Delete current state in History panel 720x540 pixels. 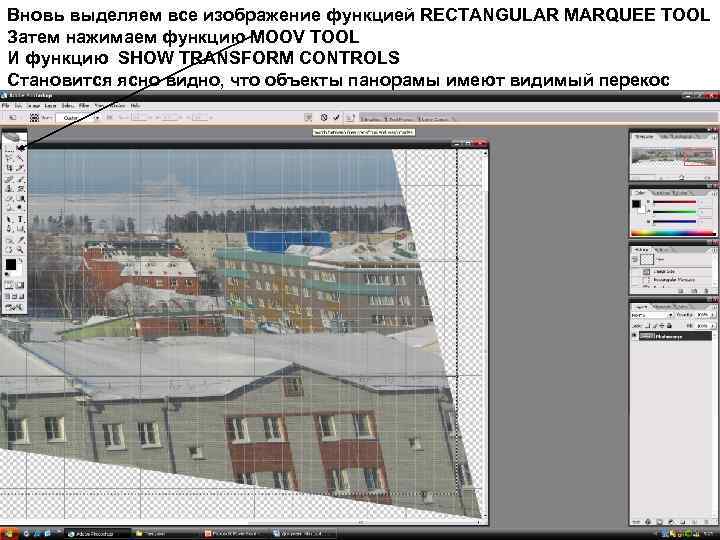704,291
